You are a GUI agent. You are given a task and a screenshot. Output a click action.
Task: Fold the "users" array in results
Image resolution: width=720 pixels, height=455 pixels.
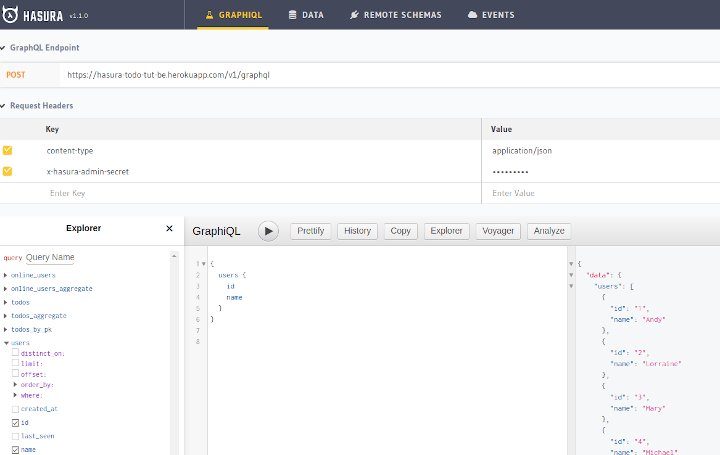click(571, 286)
